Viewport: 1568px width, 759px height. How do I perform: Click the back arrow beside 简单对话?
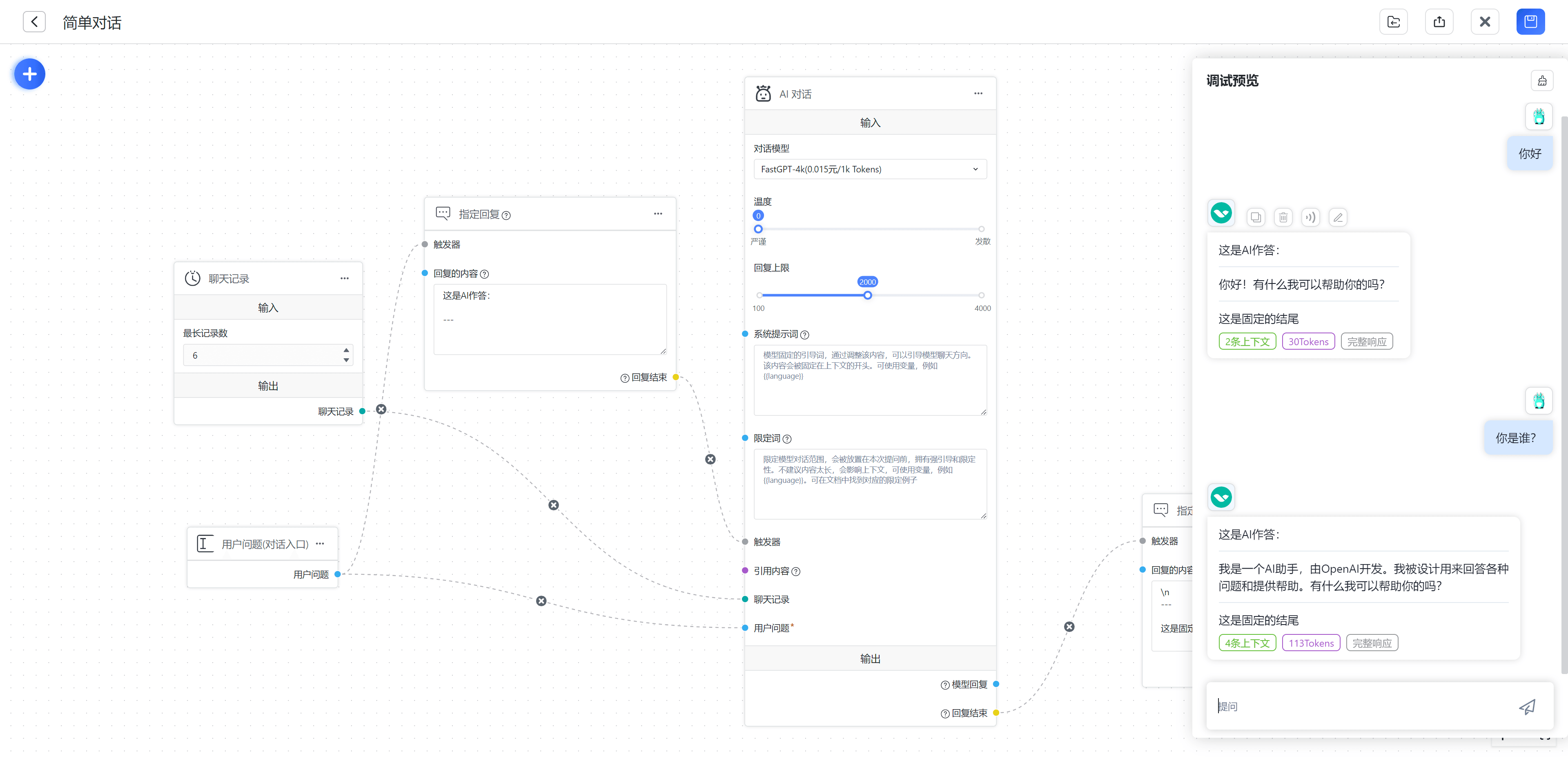[34, 22]
